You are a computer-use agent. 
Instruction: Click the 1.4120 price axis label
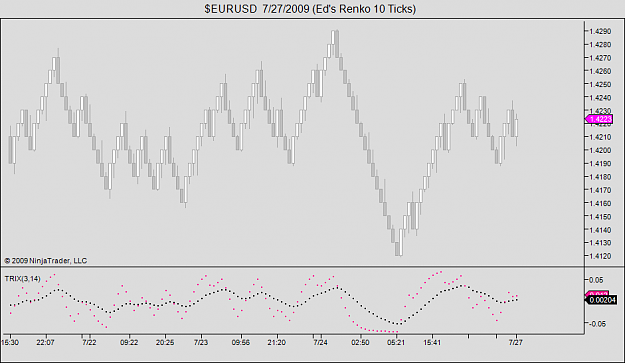click(600, 256)
